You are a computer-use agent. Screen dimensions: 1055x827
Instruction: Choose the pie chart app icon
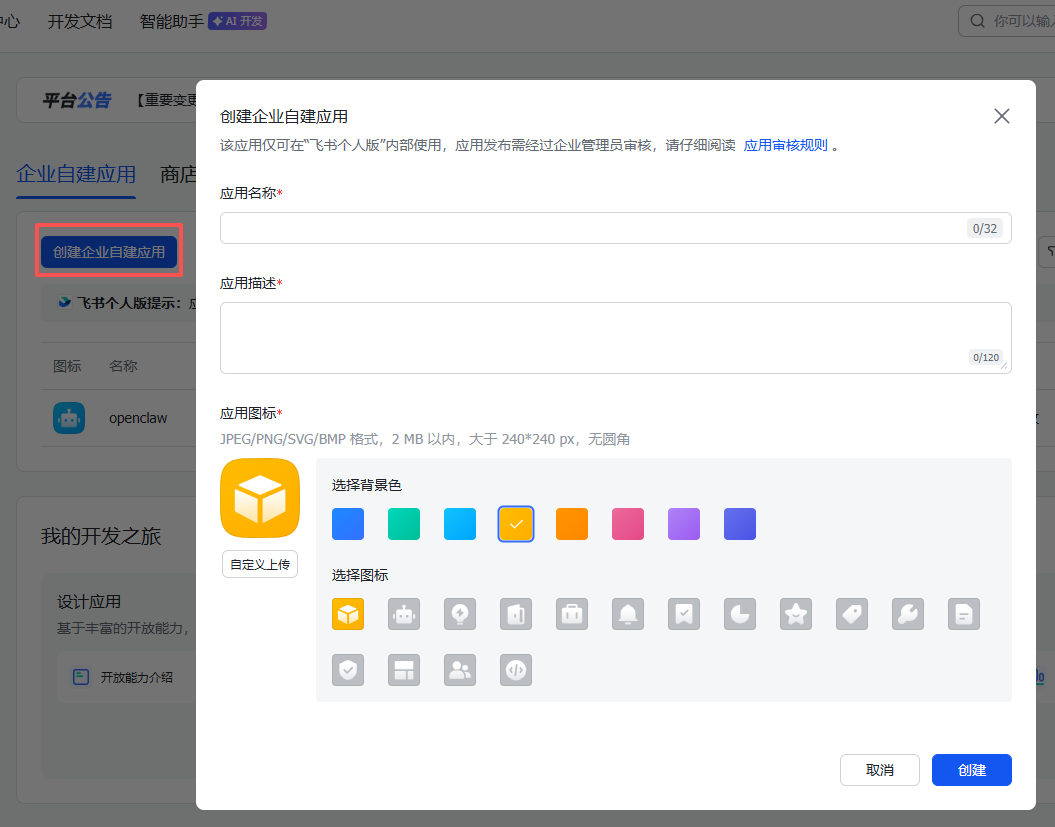click(x=740, y=614)
